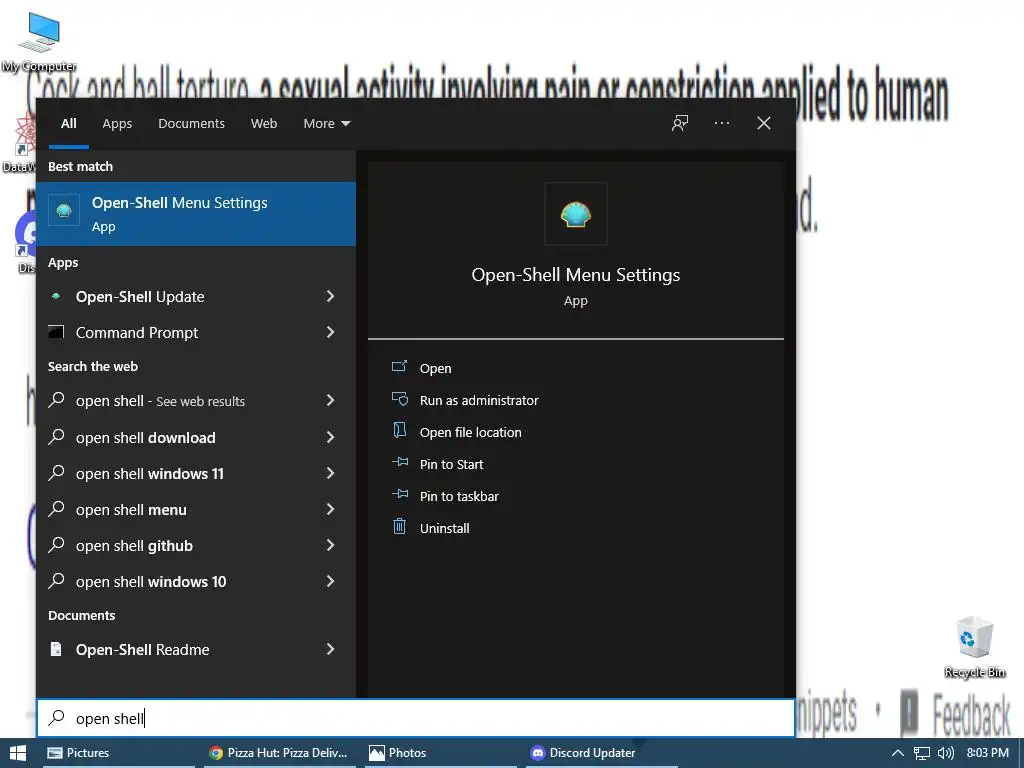Viewport: 1024px width, 768px height.
Task: Switch to the Apps filter tab
Action: [117, 123]
